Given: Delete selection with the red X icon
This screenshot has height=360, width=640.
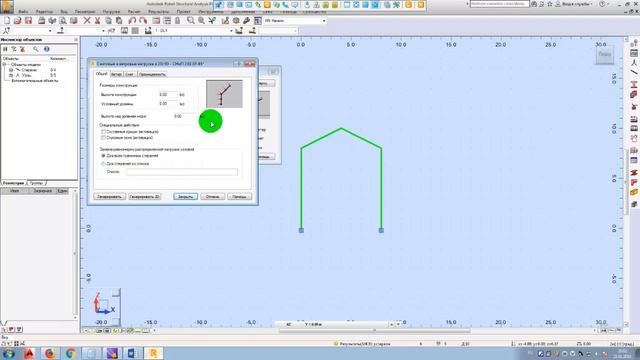Looking at the screenshot, I should click(x=87, y=20).
